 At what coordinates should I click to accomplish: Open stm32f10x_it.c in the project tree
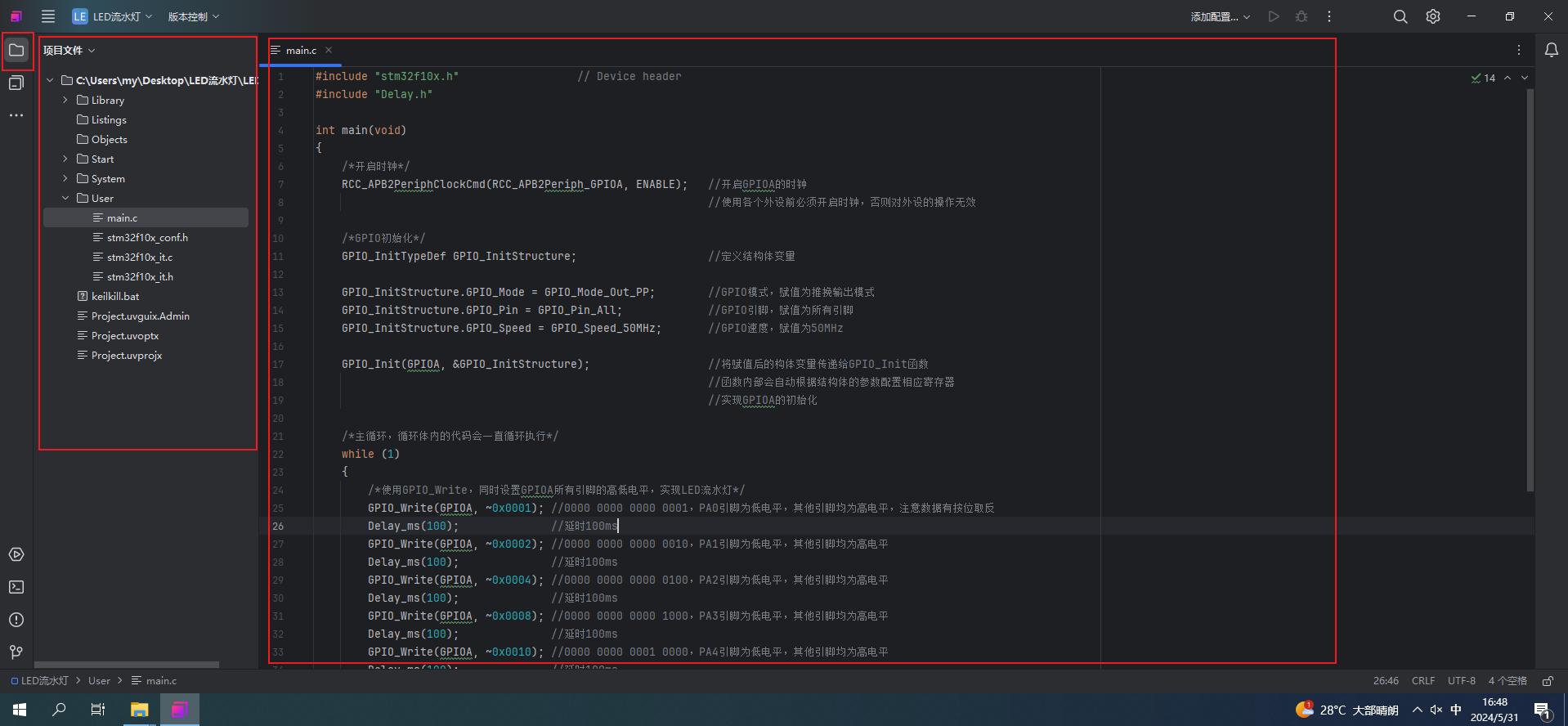pyautogui.click(x=140, y=258)
